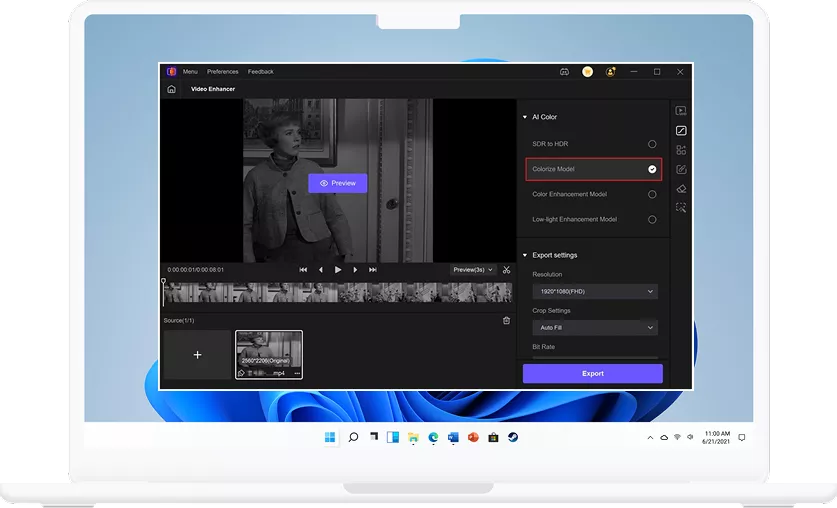Jump to the last frame of video

(373, 270)
